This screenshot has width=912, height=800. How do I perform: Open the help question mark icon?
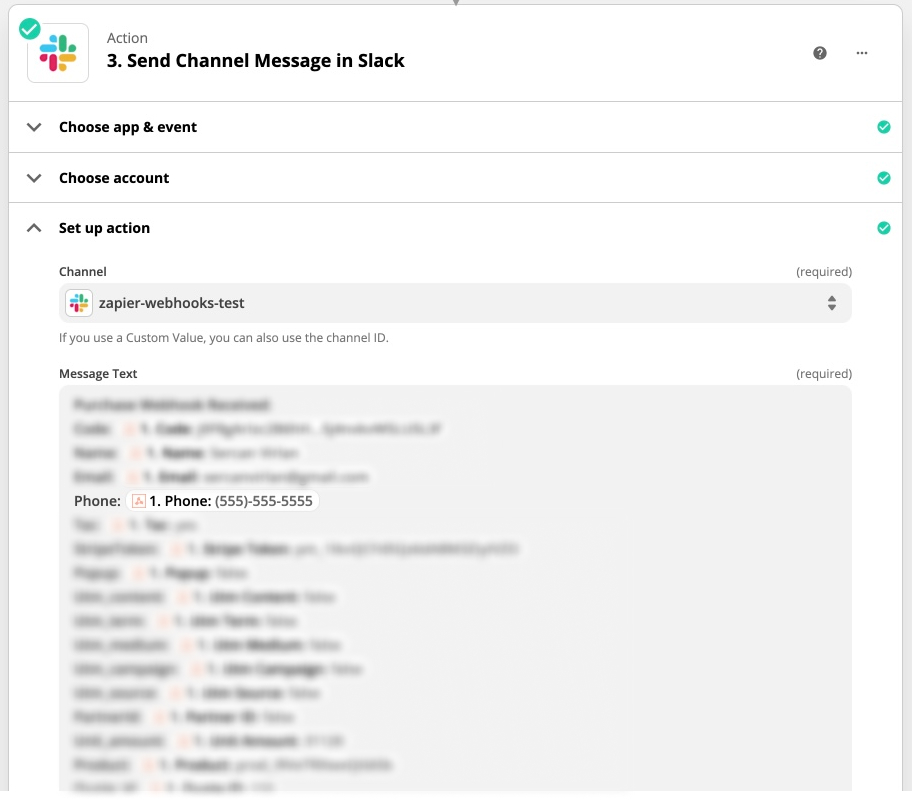(x=820, y=53)
